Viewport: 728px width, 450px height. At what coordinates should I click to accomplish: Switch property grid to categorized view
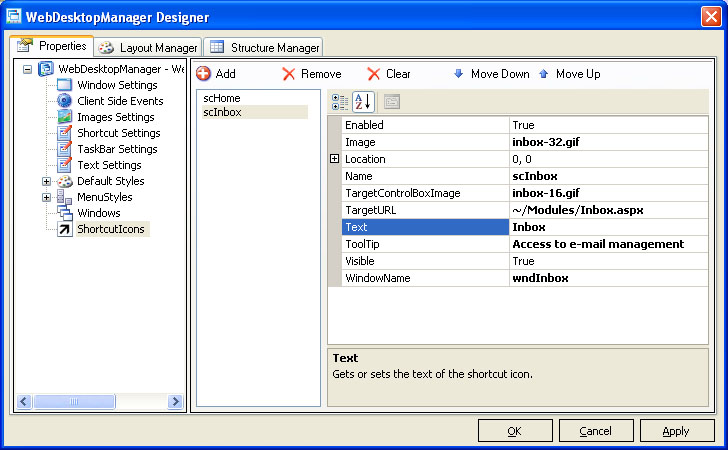pyautogui.click(x=340, y=101)
